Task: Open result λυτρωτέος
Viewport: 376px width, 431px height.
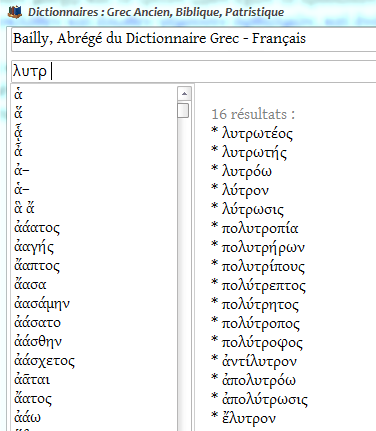Action: 257,134
